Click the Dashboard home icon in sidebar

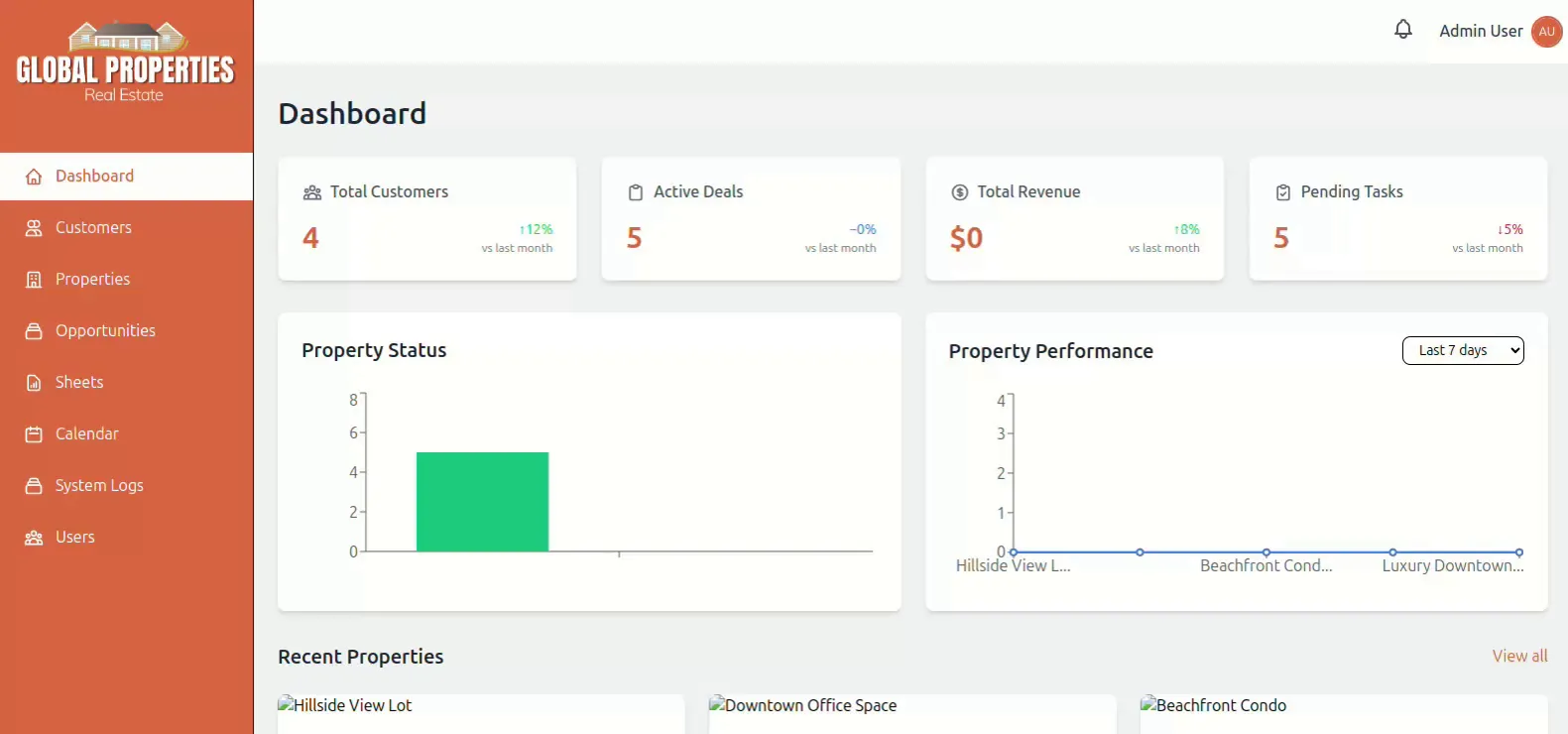[x=34, y=177]
